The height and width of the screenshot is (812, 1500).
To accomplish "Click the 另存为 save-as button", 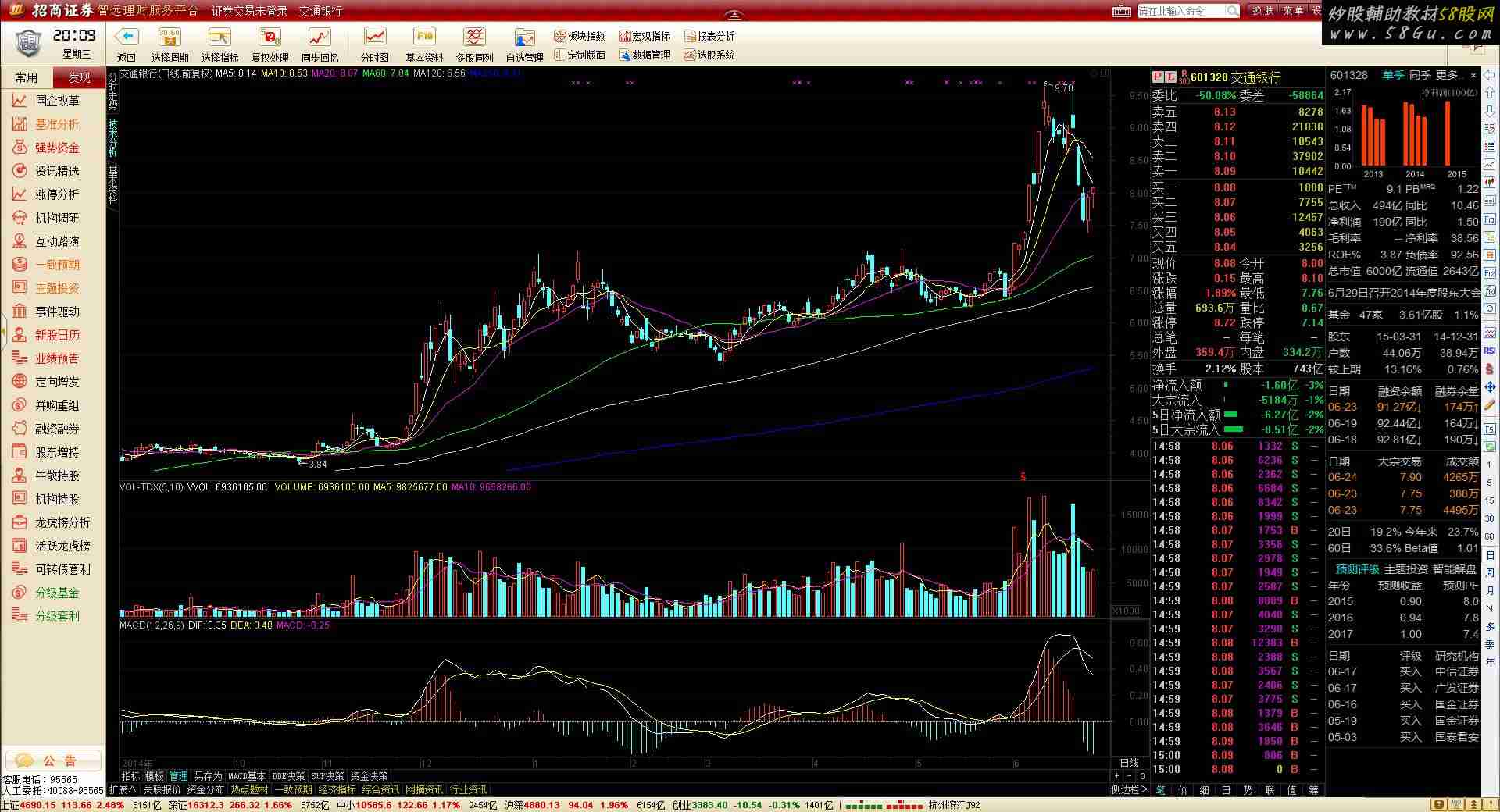I will (208, 776).
